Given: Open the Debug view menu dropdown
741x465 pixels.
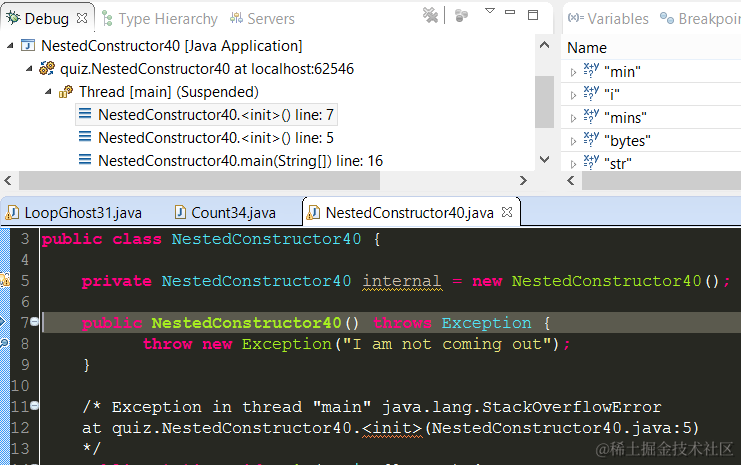Looking at the screenshot, I should click(x=490, y=10).
